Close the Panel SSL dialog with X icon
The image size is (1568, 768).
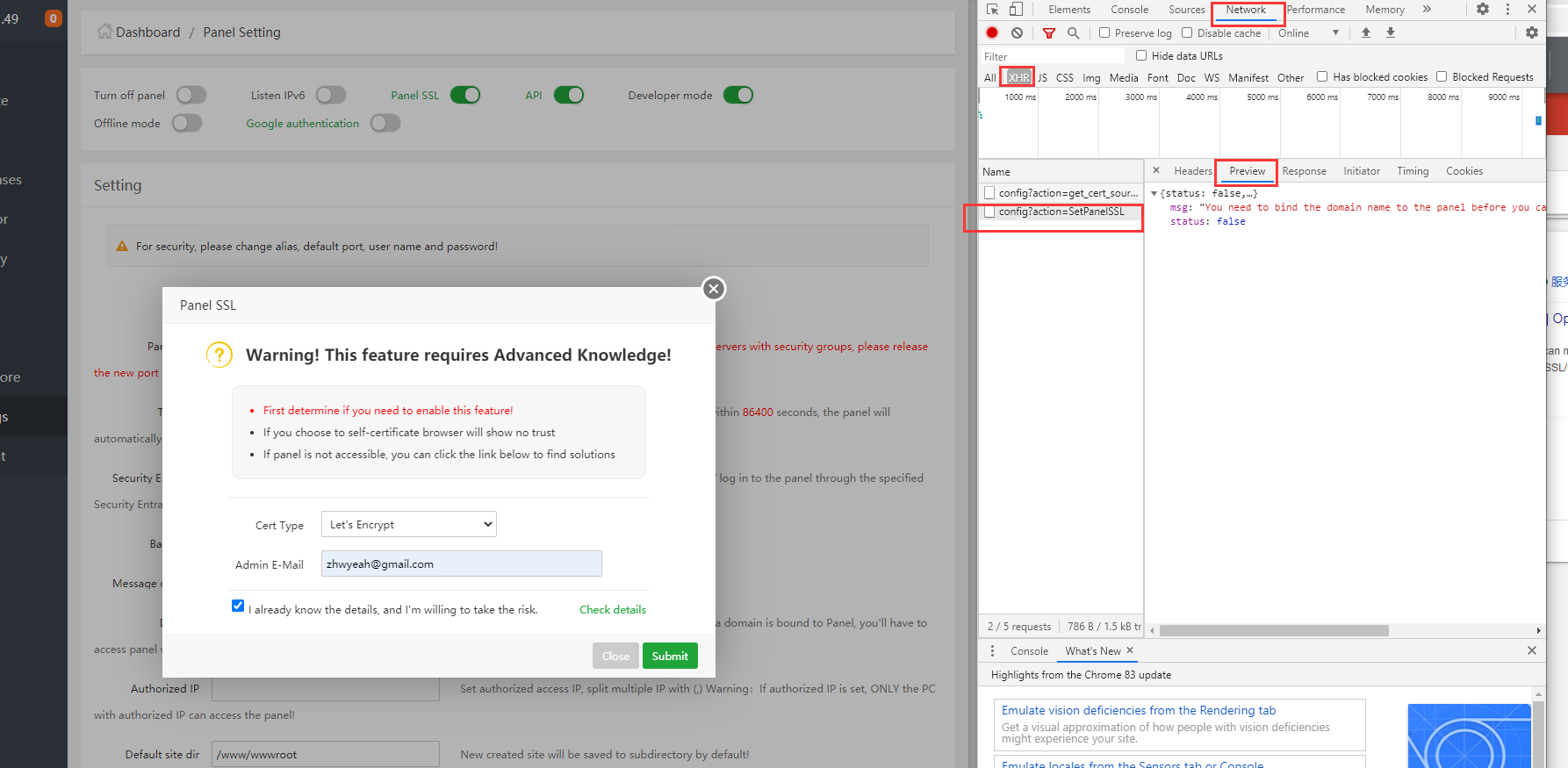(714, 289)
